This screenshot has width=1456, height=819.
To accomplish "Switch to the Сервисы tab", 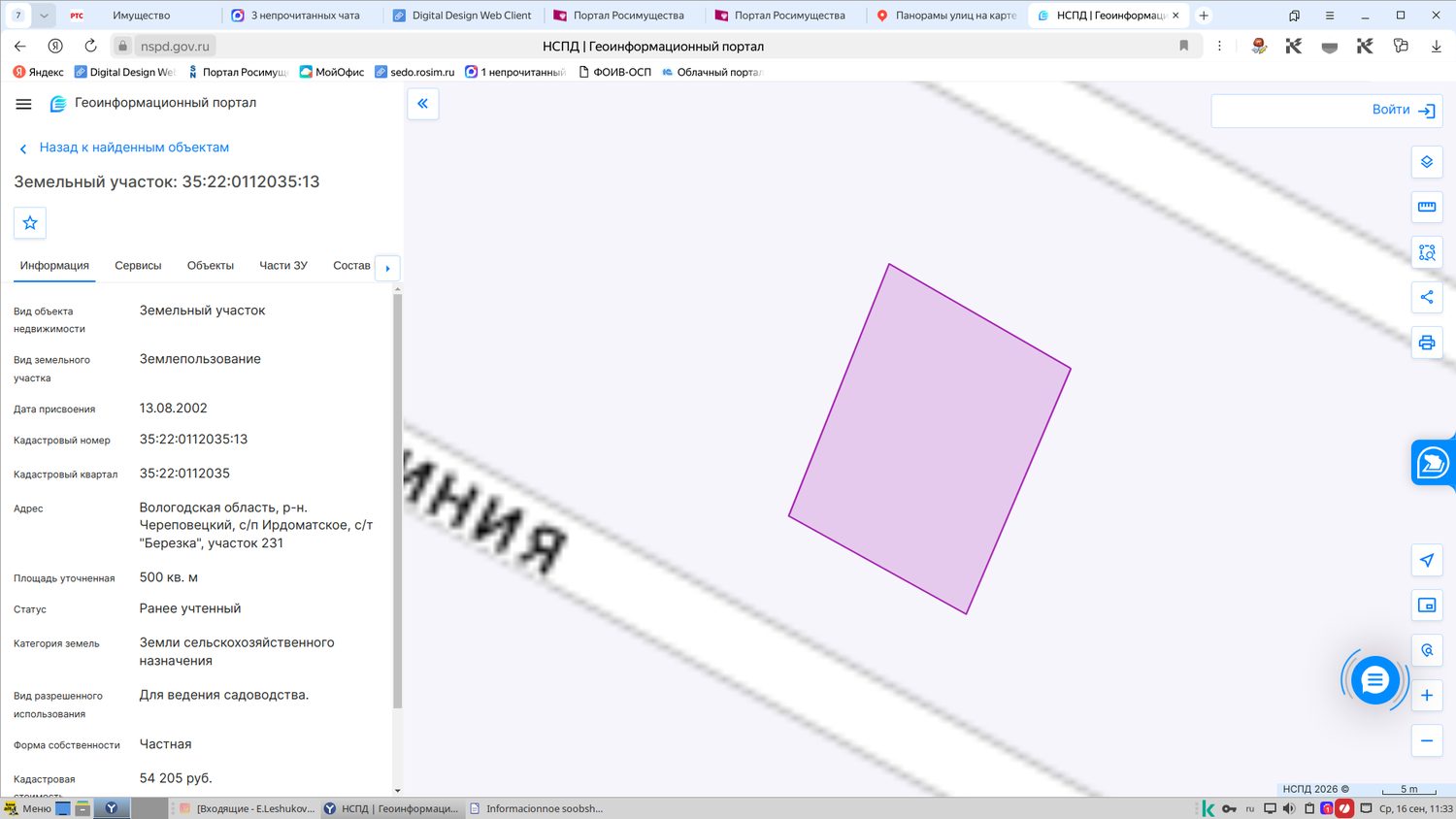I will click(138, 266).
